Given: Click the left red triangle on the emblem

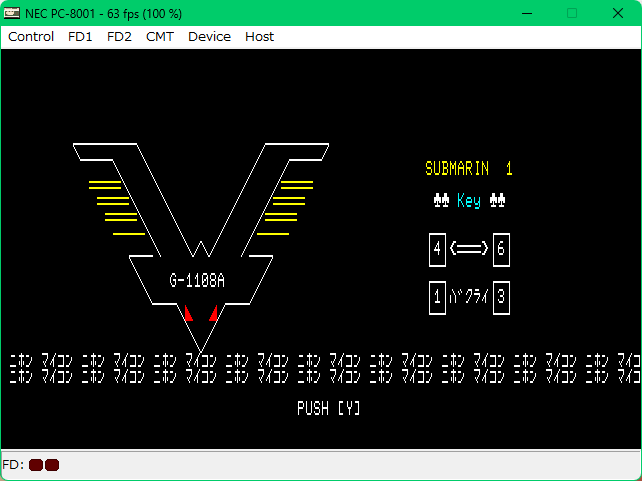Looking at the screenshot, I should click(188, 313).
